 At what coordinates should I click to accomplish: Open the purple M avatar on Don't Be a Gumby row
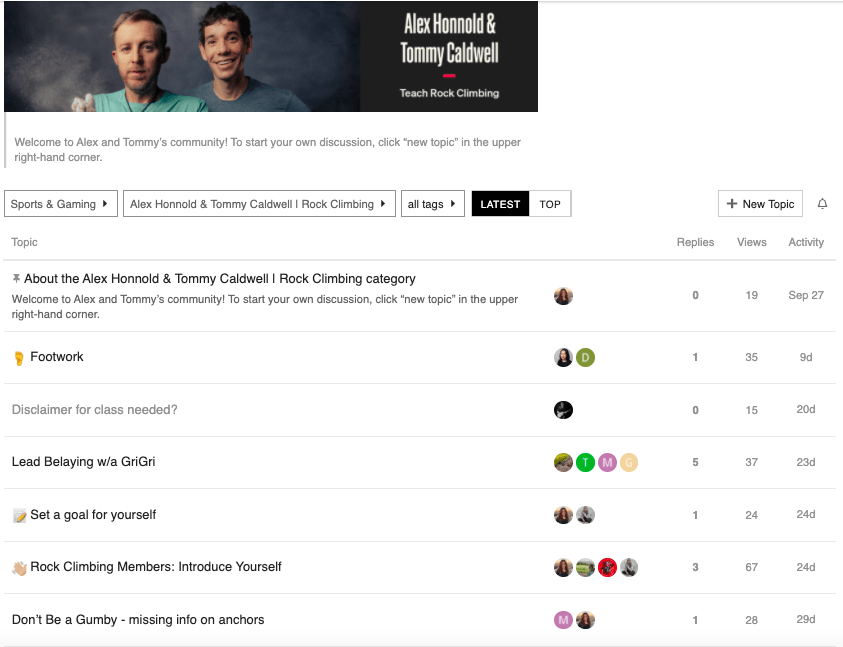563,620
